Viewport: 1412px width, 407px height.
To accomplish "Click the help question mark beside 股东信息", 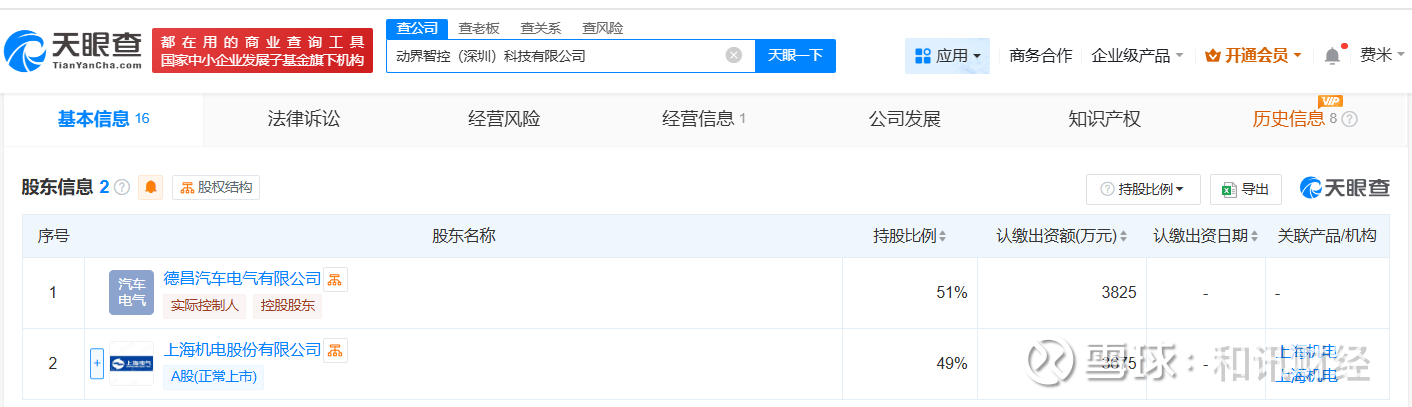I will tap(122, 187).
